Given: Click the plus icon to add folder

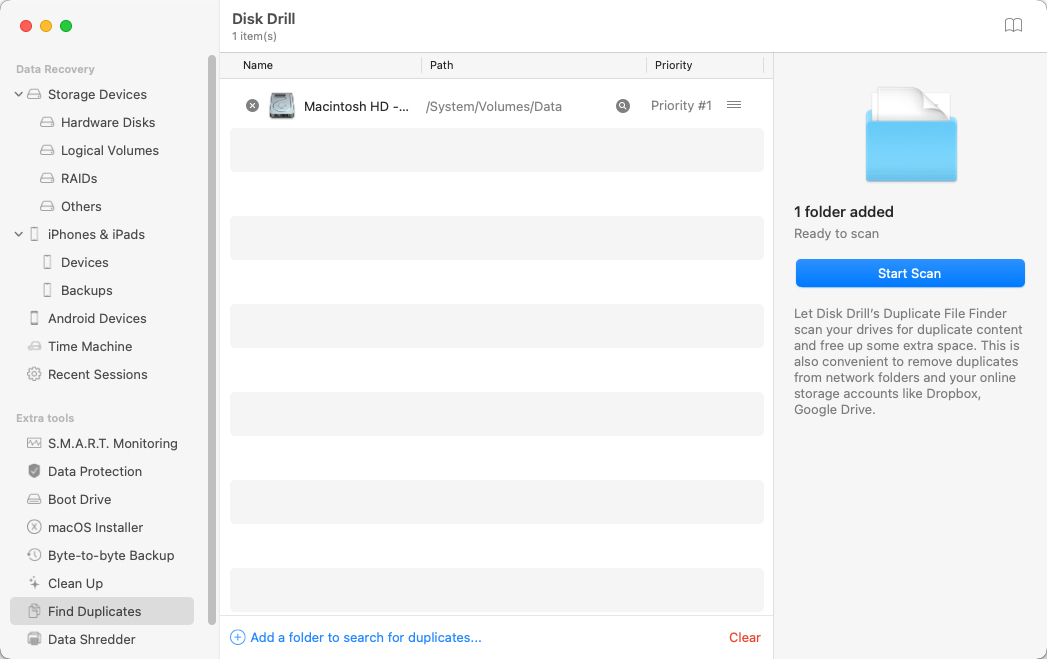Looking at the screenshot, I should coord(237,637).
